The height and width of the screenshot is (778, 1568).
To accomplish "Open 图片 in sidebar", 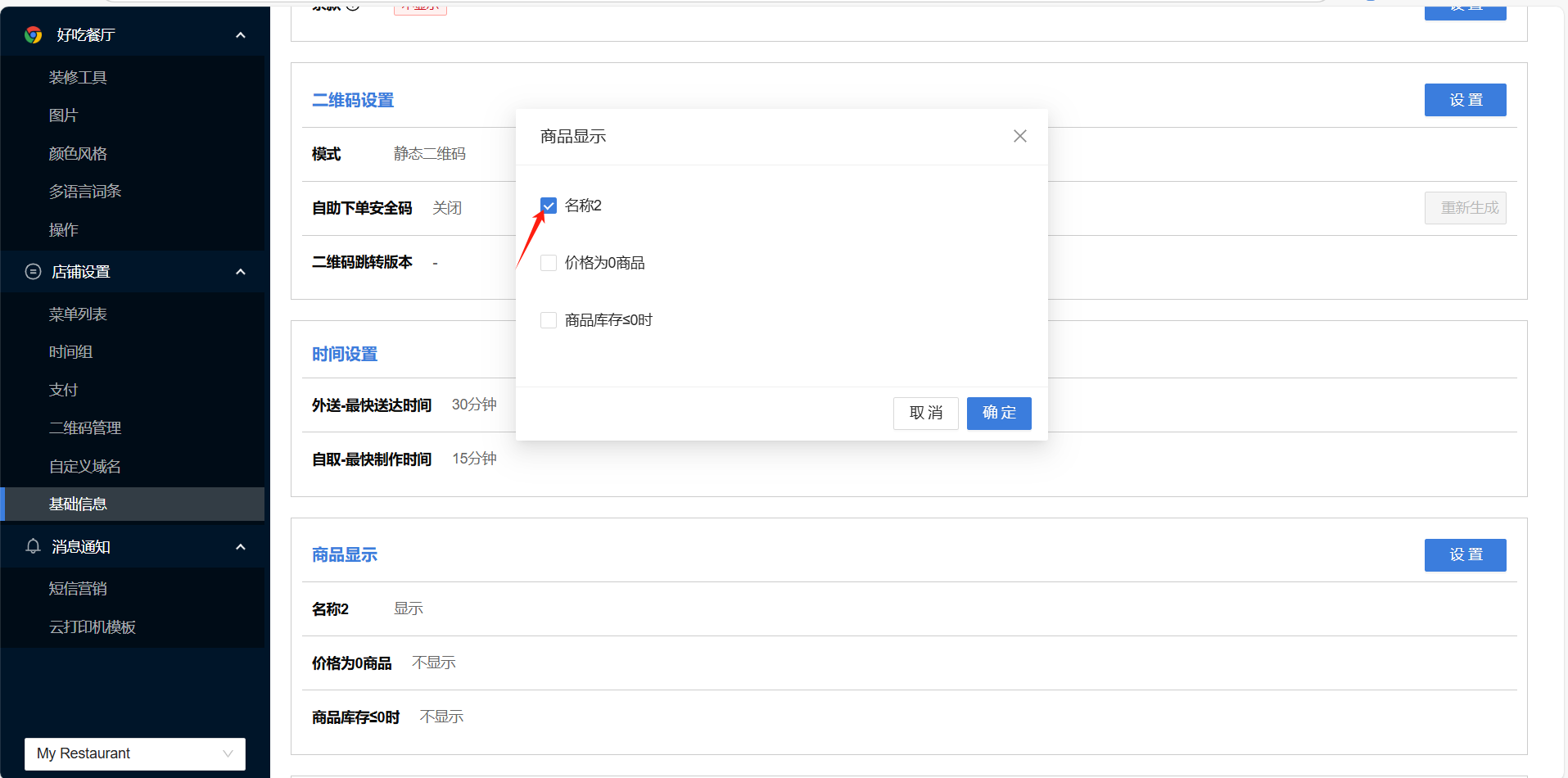I will (x=63, y=115).
